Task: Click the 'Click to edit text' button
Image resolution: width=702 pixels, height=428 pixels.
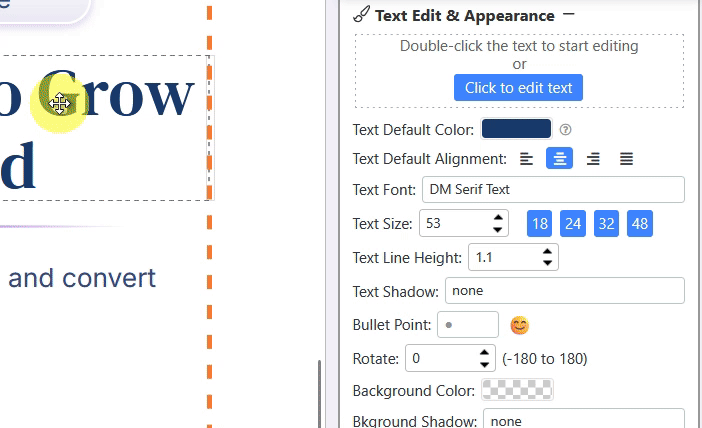Action: click(x=518, y=88)
